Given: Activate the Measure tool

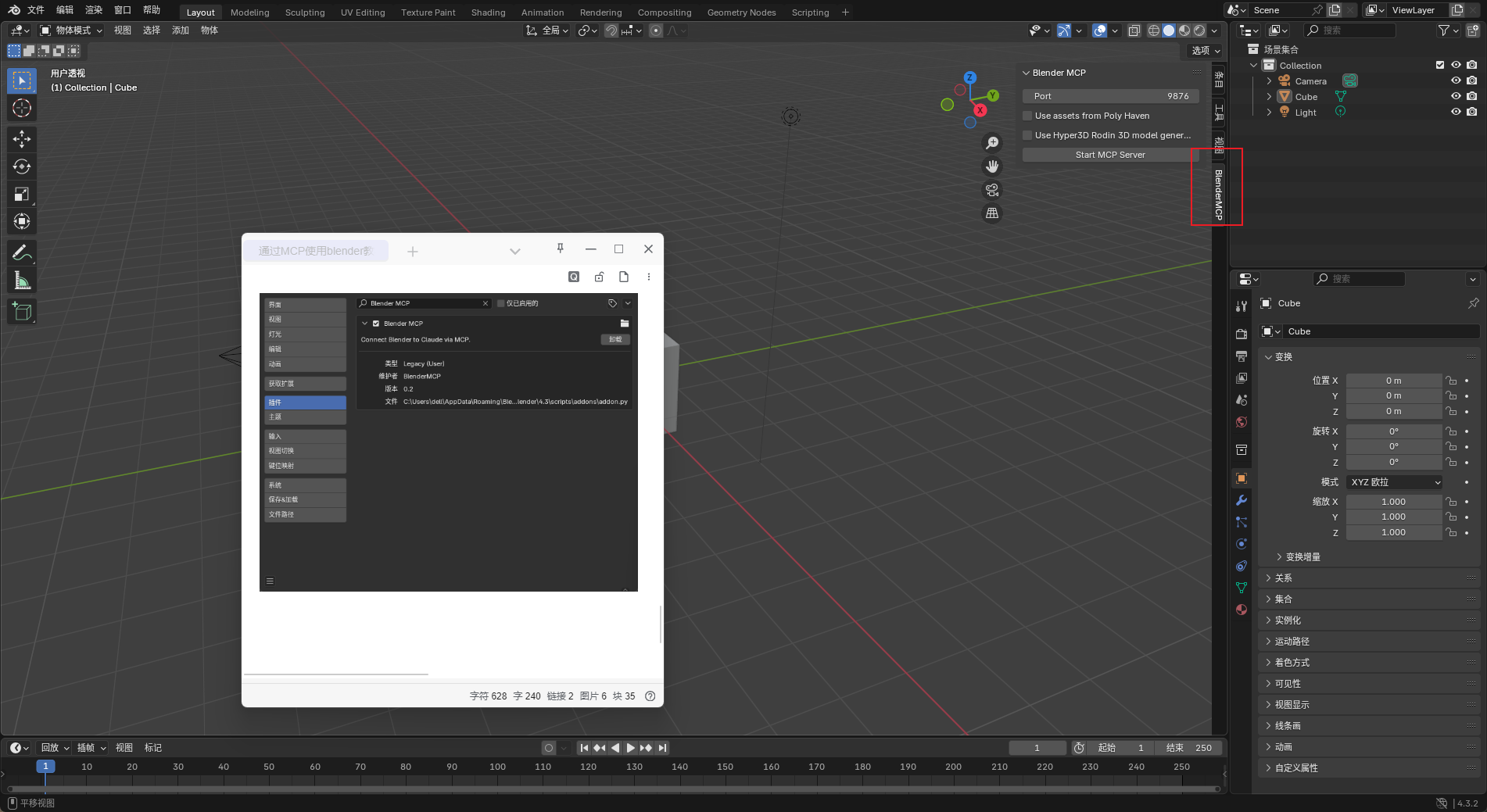Looking at the screenshot, I should point(22,280).
